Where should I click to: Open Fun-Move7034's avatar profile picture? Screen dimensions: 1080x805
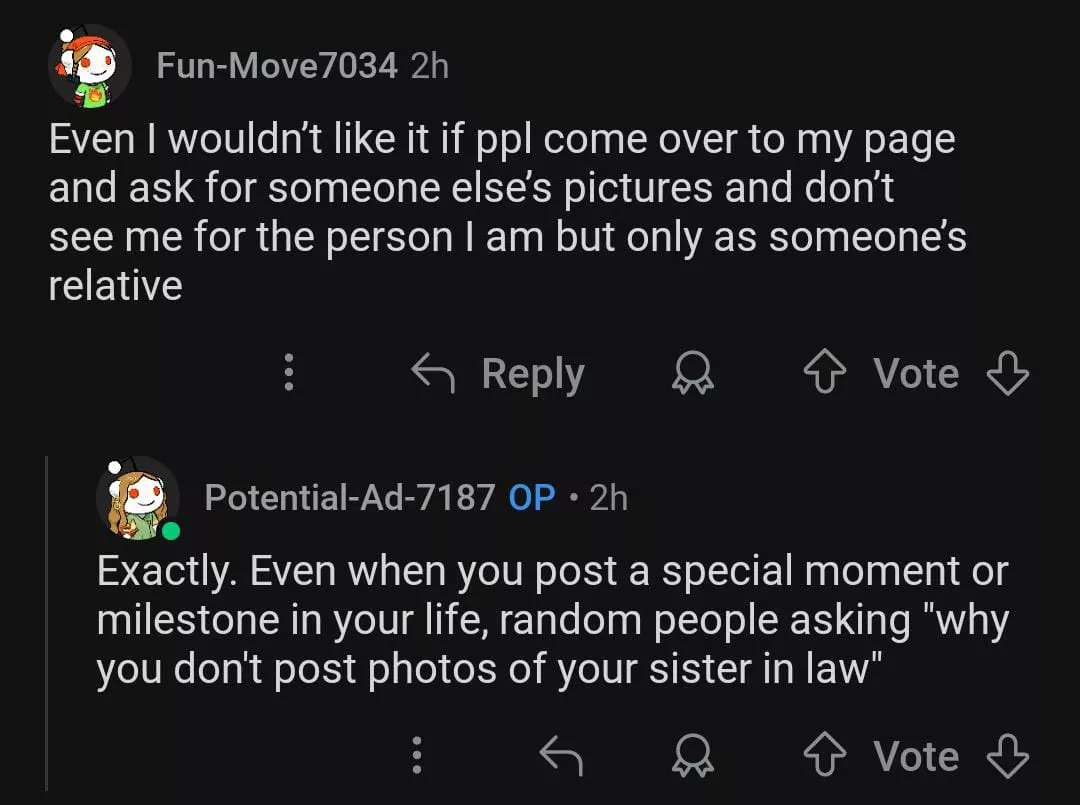pos(90,66)
